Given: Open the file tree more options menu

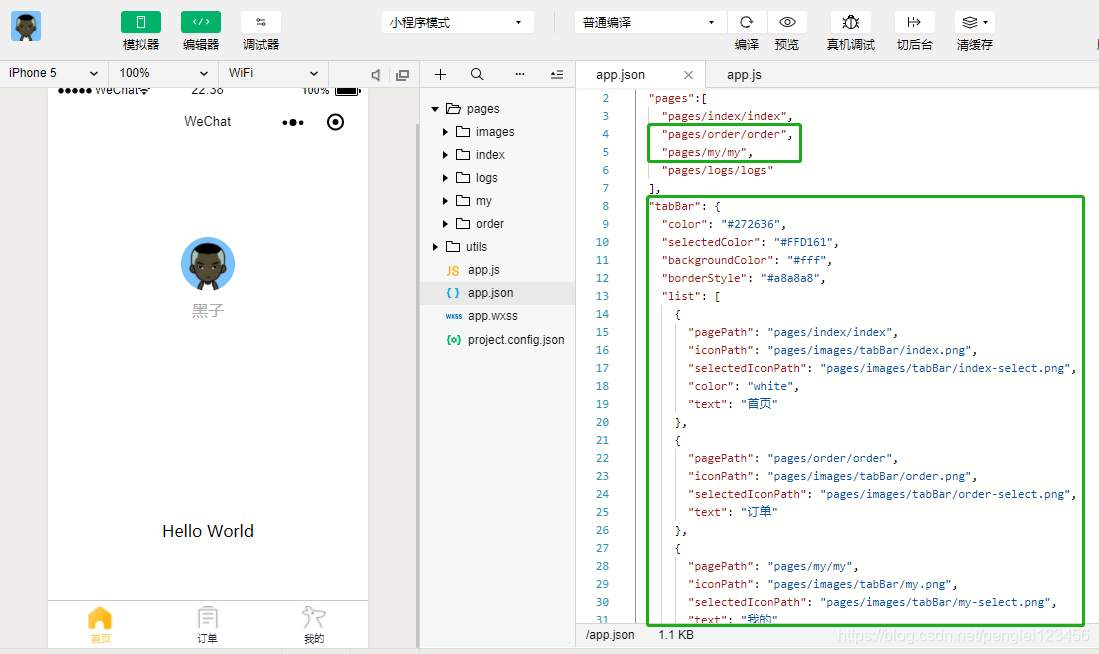Looking at the screenshot, I should 519,74.
